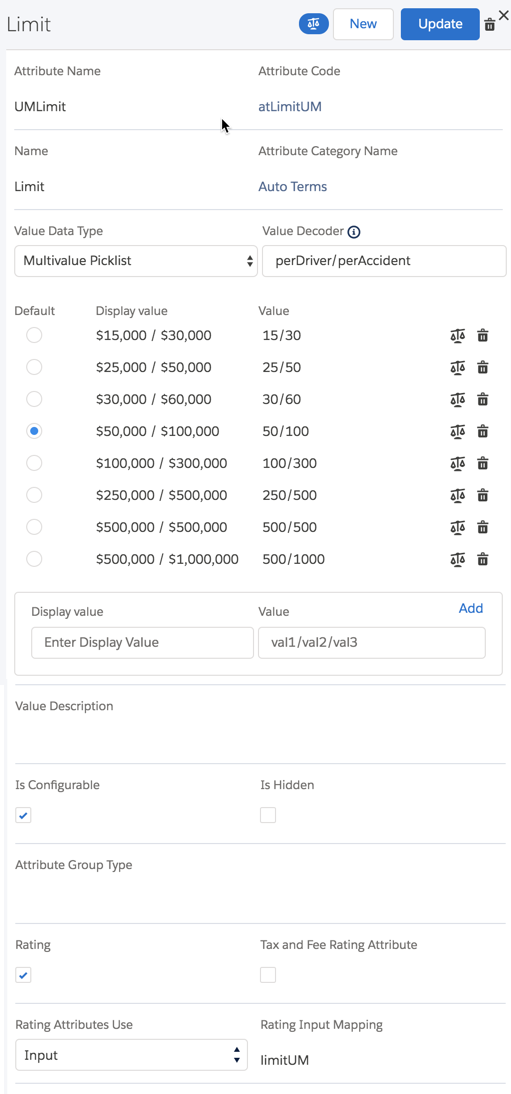The width and height of the screenshot is (511, 1094).
Task: Delete the 50/100 value row
Action: tap(482, 432)
